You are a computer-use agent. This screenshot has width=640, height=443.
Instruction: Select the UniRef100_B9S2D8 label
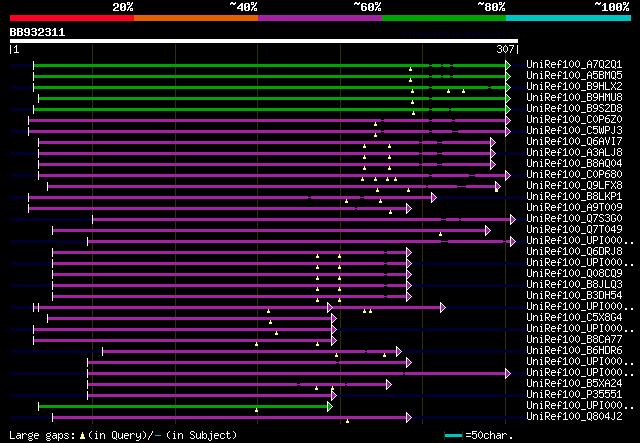tap(574, 109)
